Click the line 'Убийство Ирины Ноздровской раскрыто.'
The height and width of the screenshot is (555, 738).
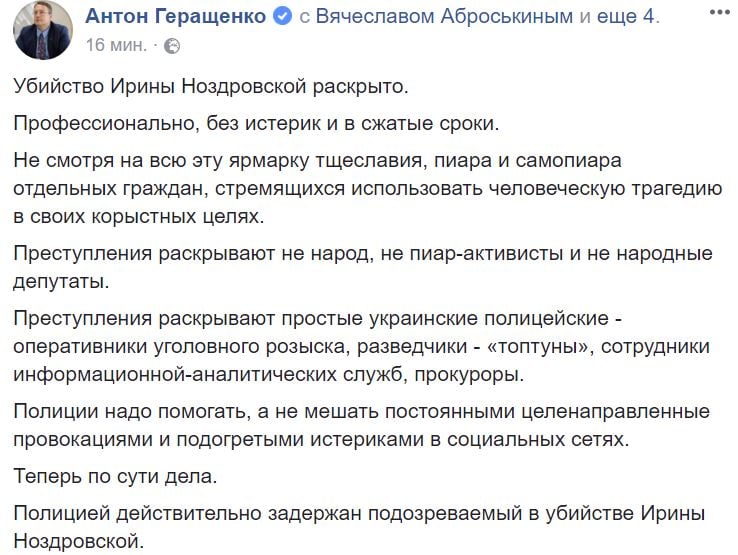point(210,86)
